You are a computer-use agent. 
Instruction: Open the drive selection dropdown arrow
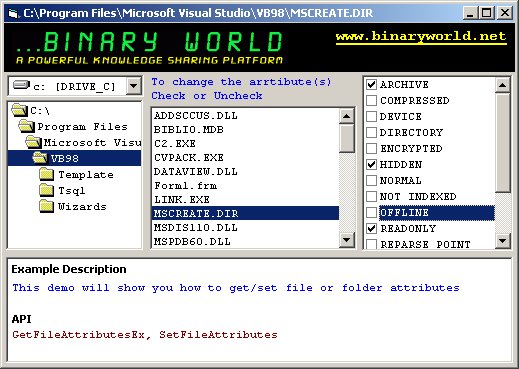tap(133, 86)
